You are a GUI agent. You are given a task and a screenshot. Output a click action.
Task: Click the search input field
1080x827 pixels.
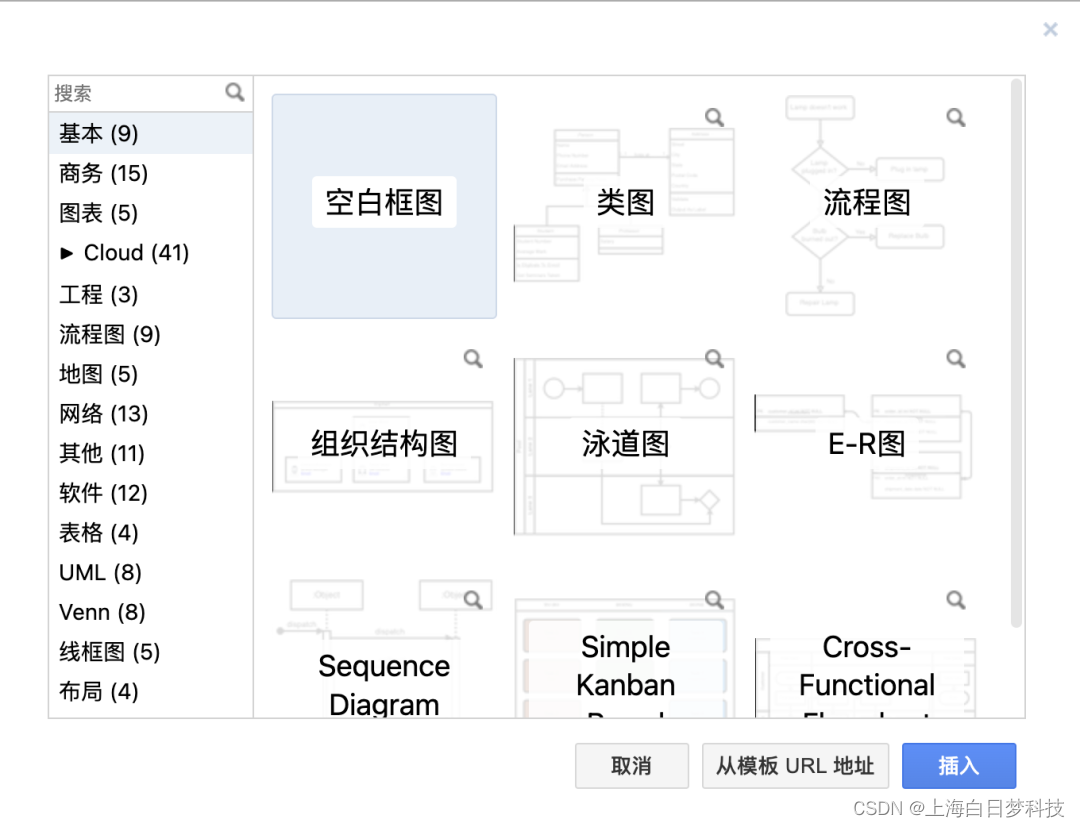tap(130, 92)
